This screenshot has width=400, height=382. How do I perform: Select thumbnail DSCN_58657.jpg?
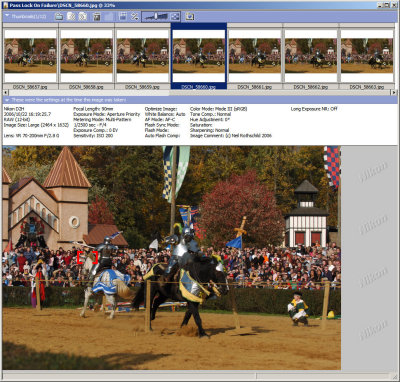(x=30, y=56)
